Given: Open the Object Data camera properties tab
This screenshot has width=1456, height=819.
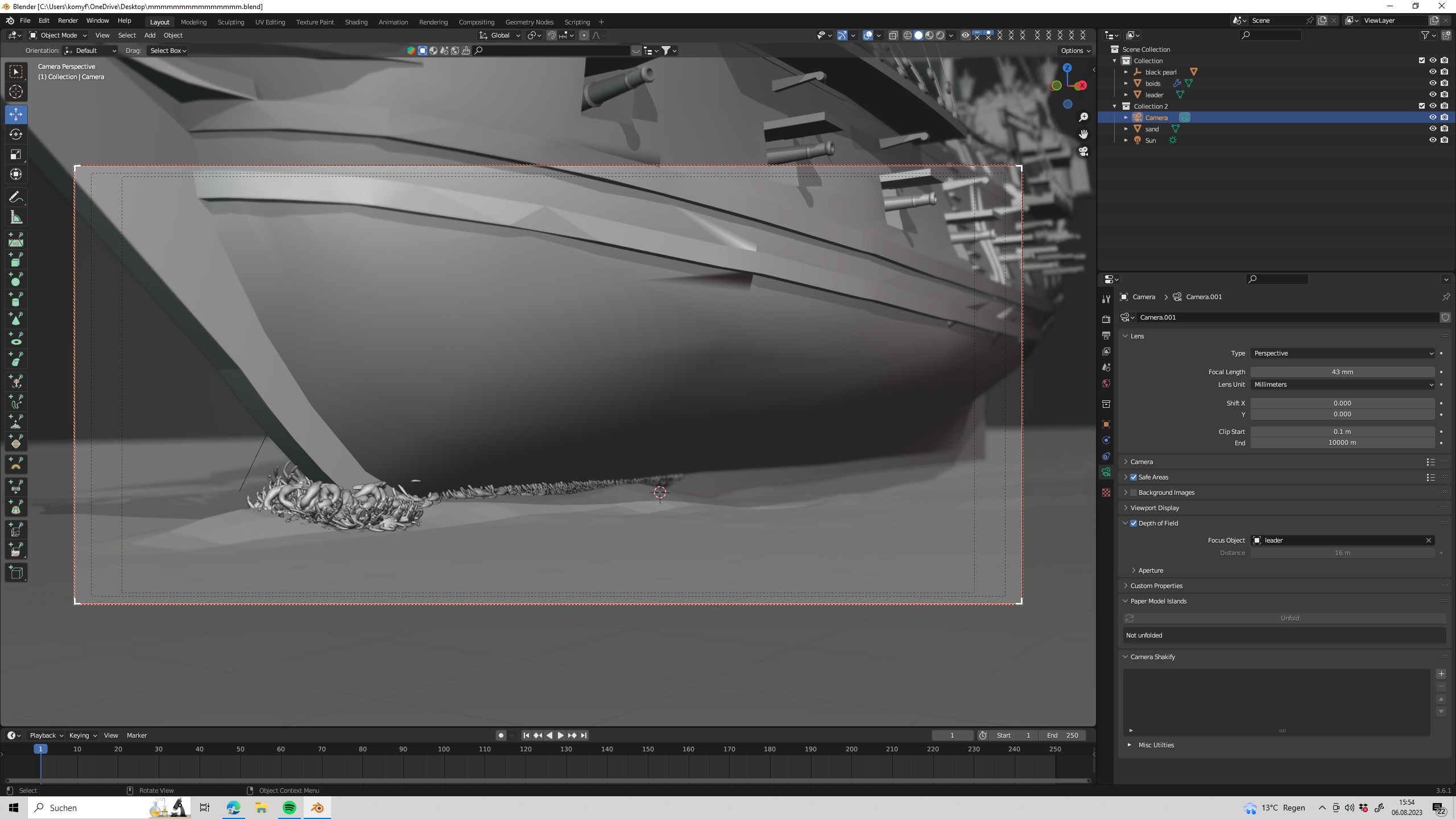Looking at the screenshot, I should (x=1106, y=472).
